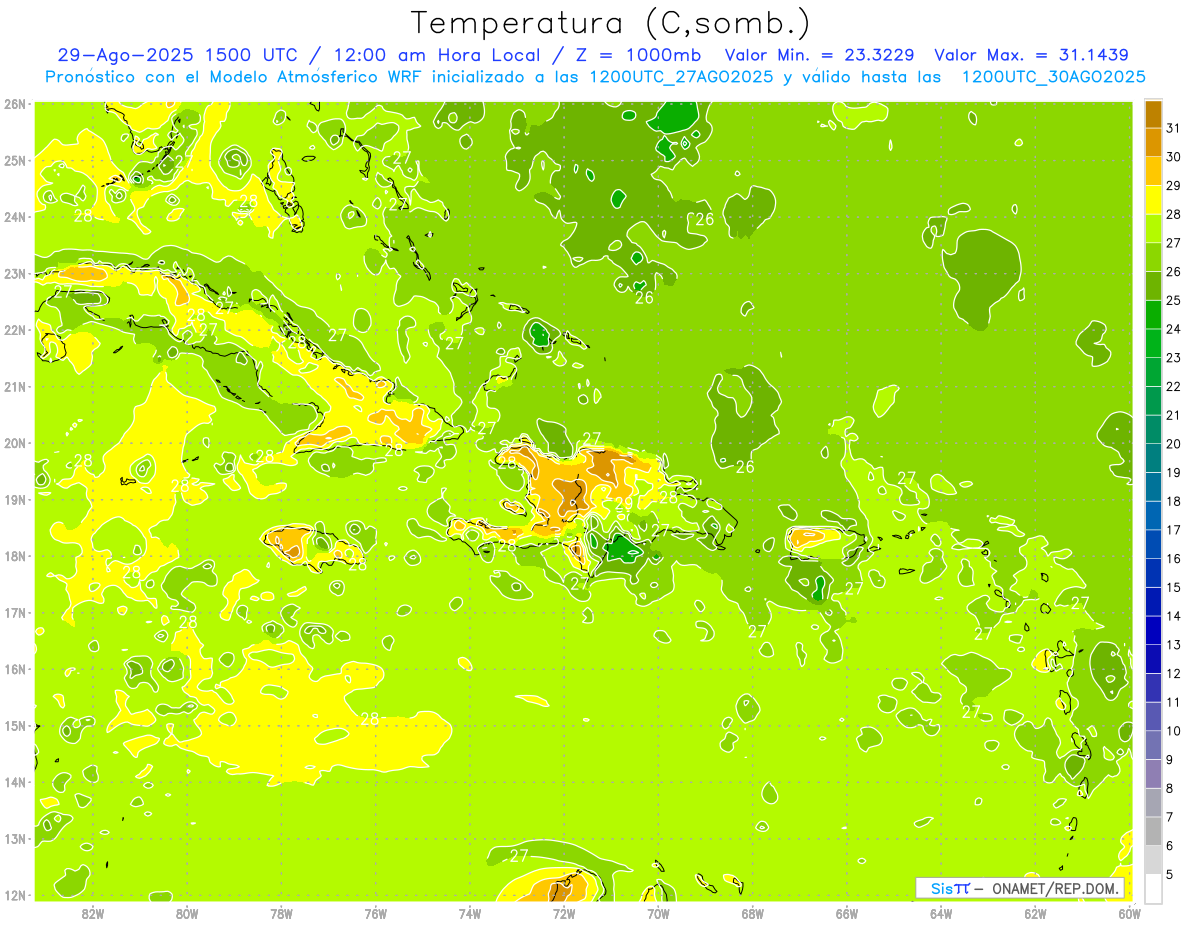Screen dimensions: 1200x927
Task: Click the longitude axis label "68W"
Action: [x=752, y=913]
